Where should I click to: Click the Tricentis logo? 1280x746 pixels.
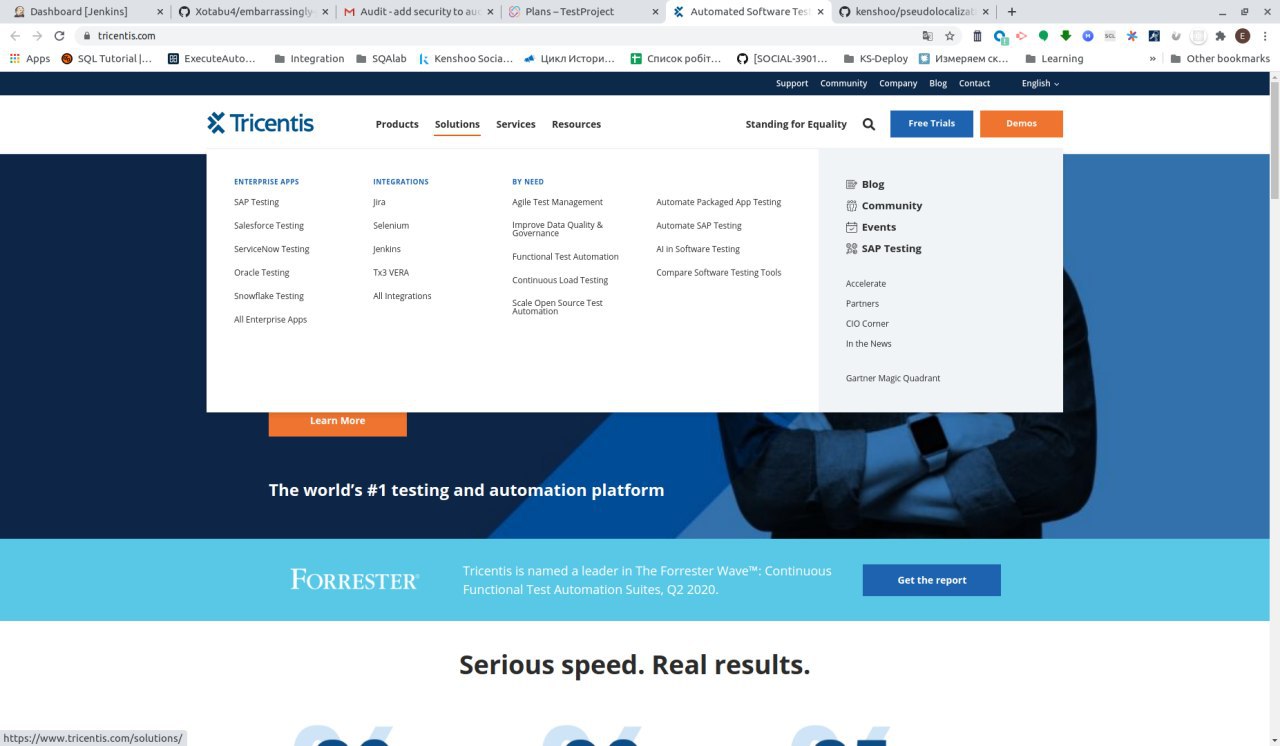click(260, 123)
